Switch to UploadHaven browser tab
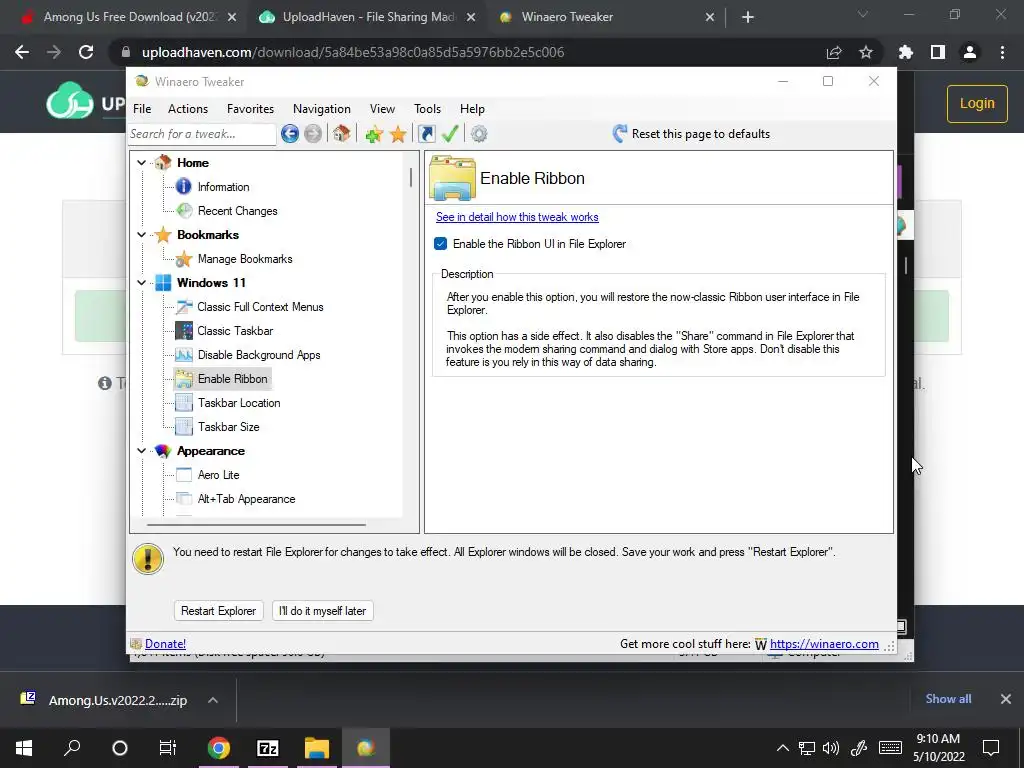This screenshot has height=768, width=1024. (368, 17)
